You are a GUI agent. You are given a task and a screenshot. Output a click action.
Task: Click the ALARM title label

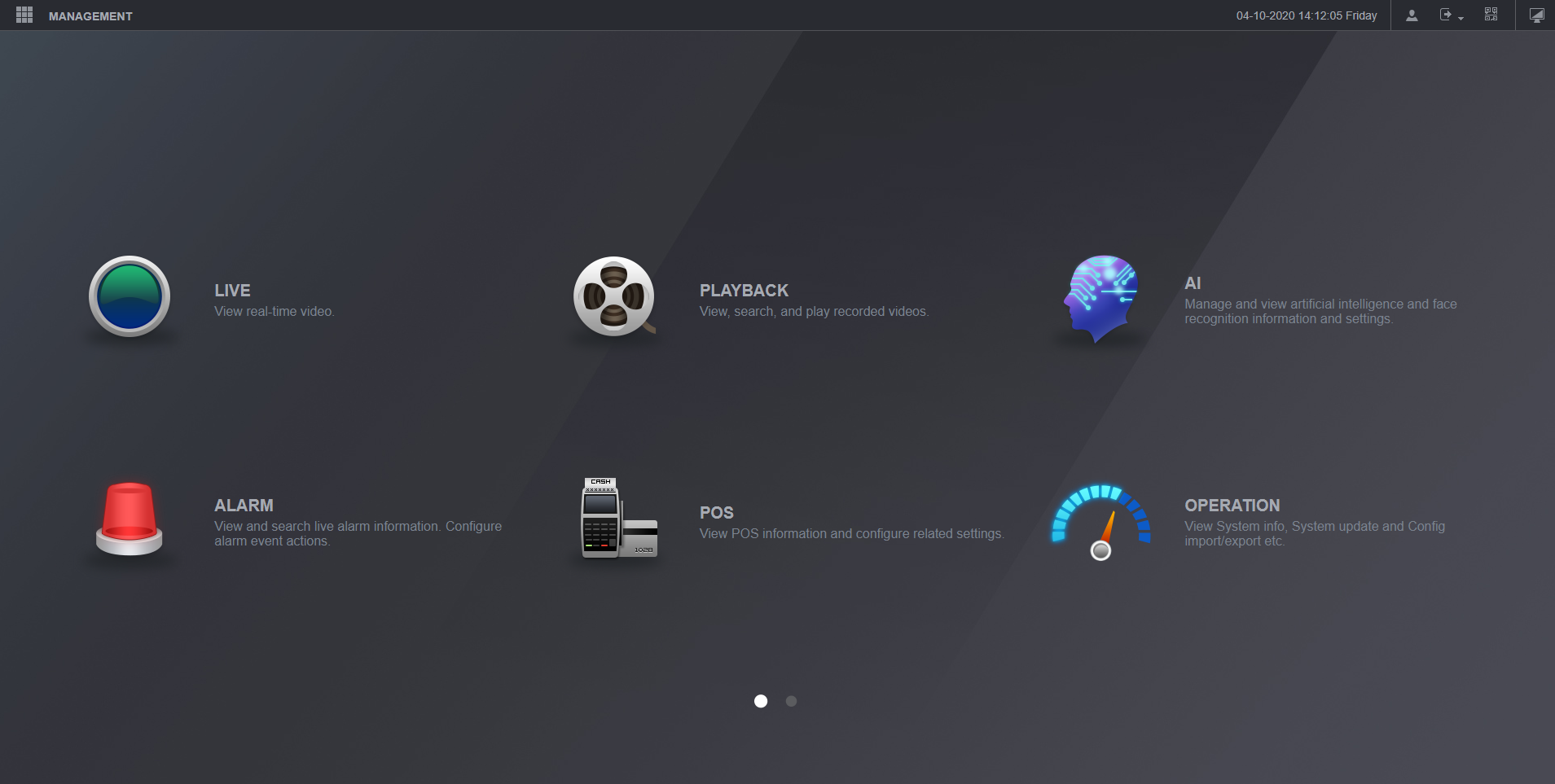click(x=244, y=506)
